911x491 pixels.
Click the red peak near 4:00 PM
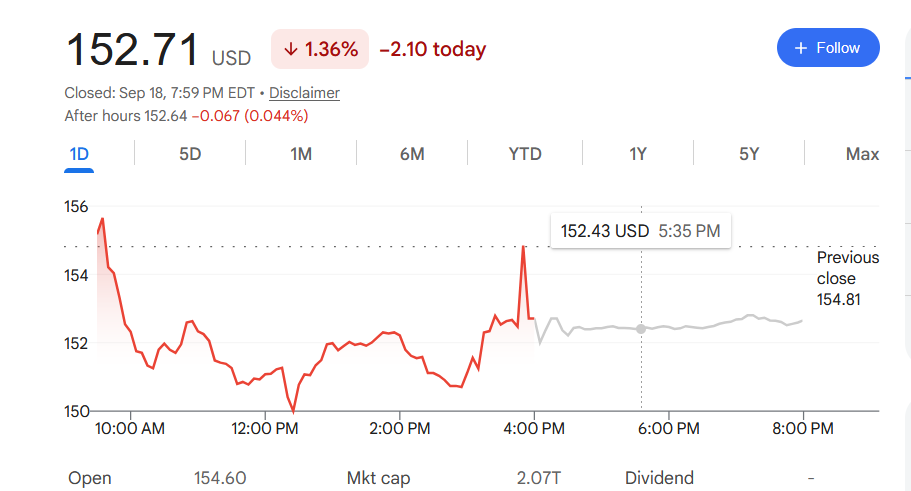click(523, 247)
